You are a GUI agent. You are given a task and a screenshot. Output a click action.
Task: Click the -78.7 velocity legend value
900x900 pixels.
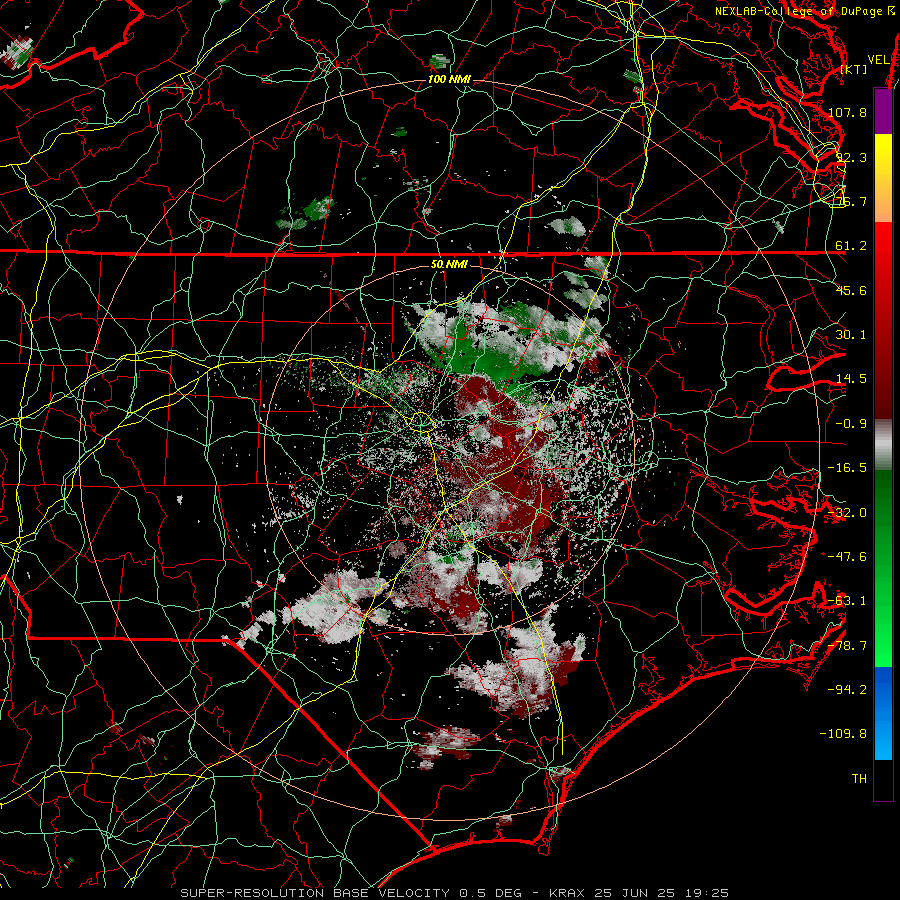pos(847,646)
